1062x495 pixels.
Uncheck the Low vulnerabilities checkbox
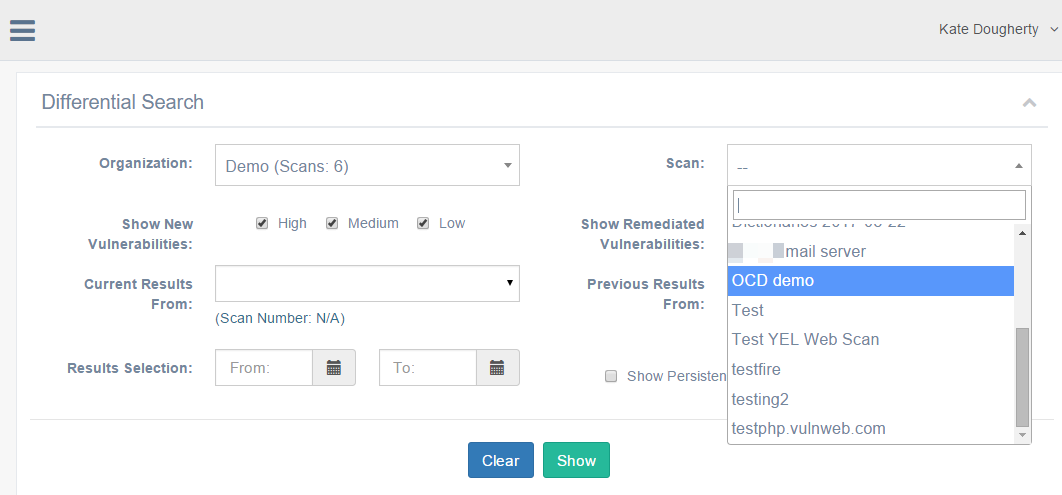coord(423,223)
